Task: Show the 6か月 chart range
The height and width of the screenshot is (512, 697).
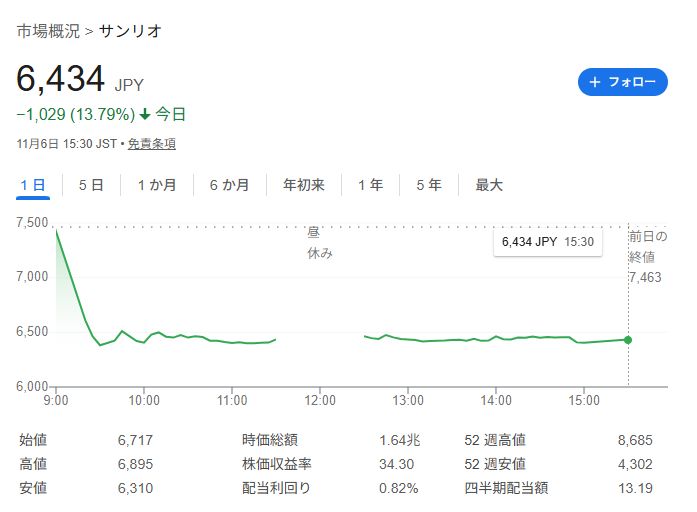Action: [x=229, y=185]
